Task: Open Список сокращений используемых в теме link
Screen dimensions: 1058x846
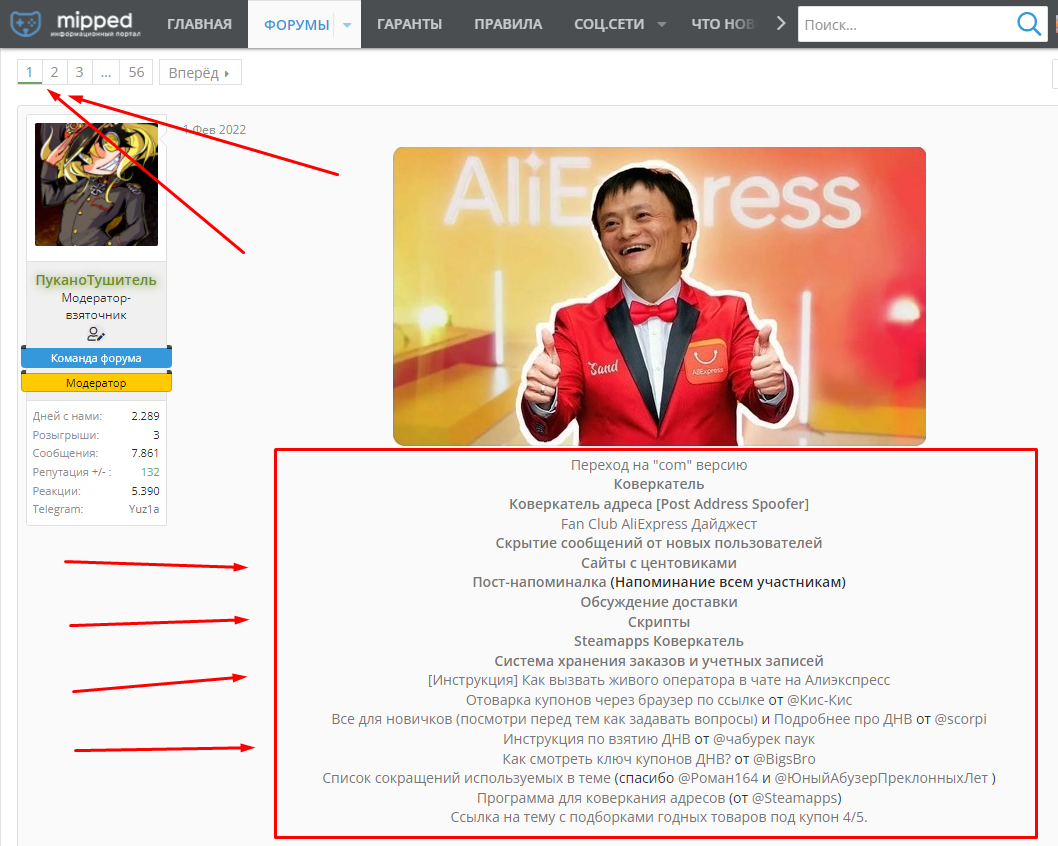Action: pos(466,778)
